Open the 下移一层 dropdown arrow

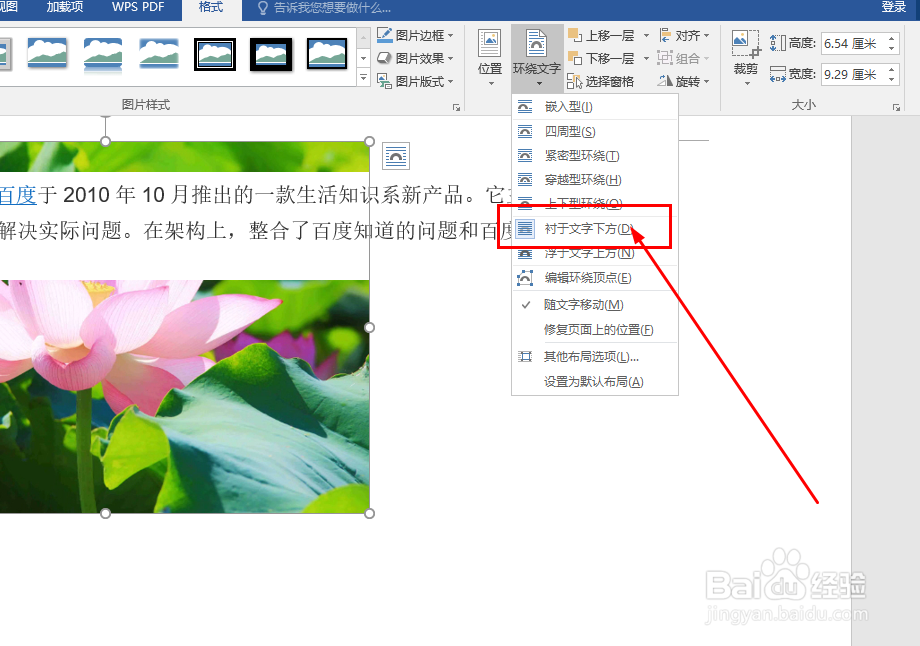click(646, 57)
